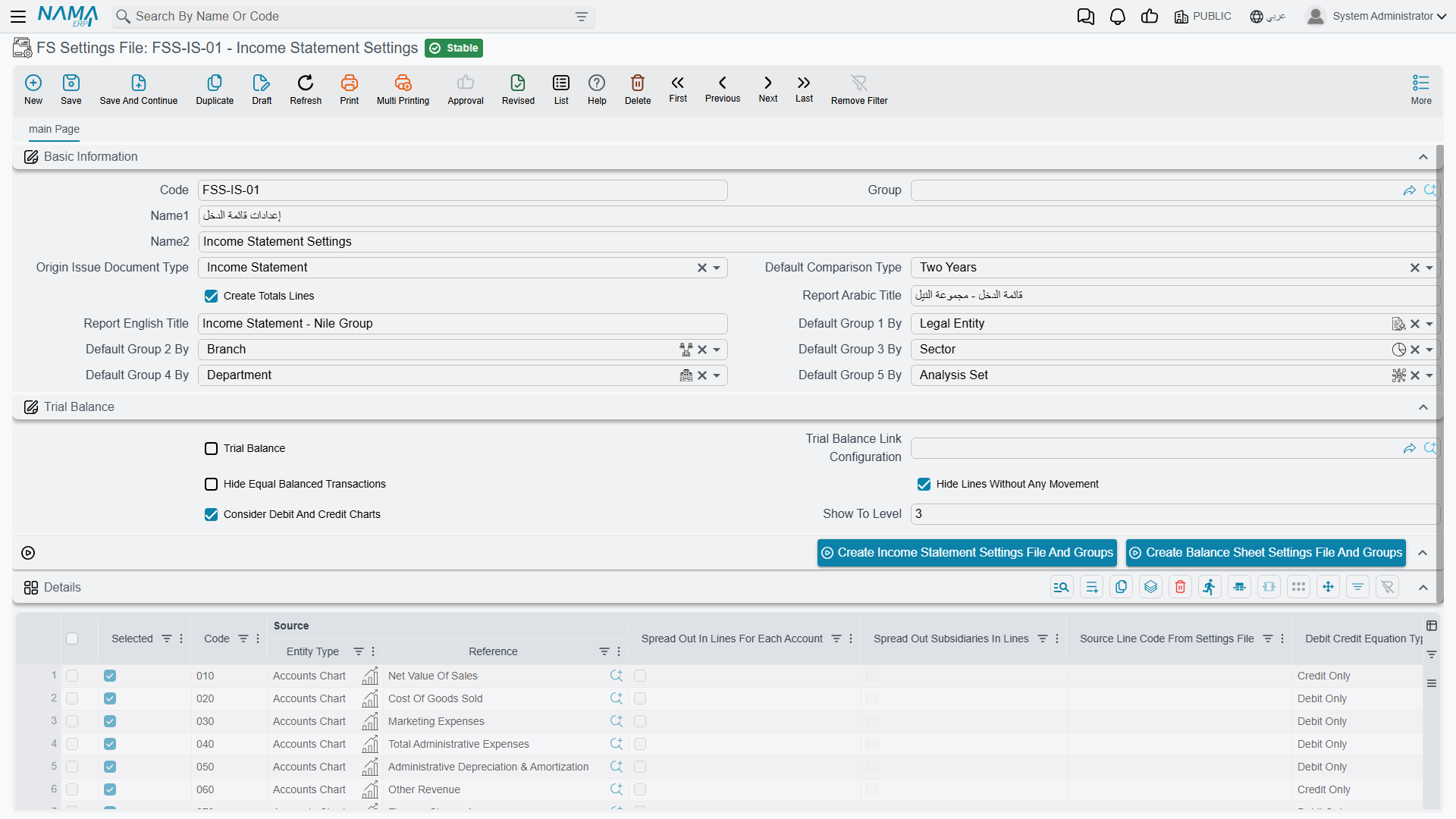This screenshot has height=819, width=1456.
Task: Open Default Comparison Type dropdown
Action: (1429, 268)
